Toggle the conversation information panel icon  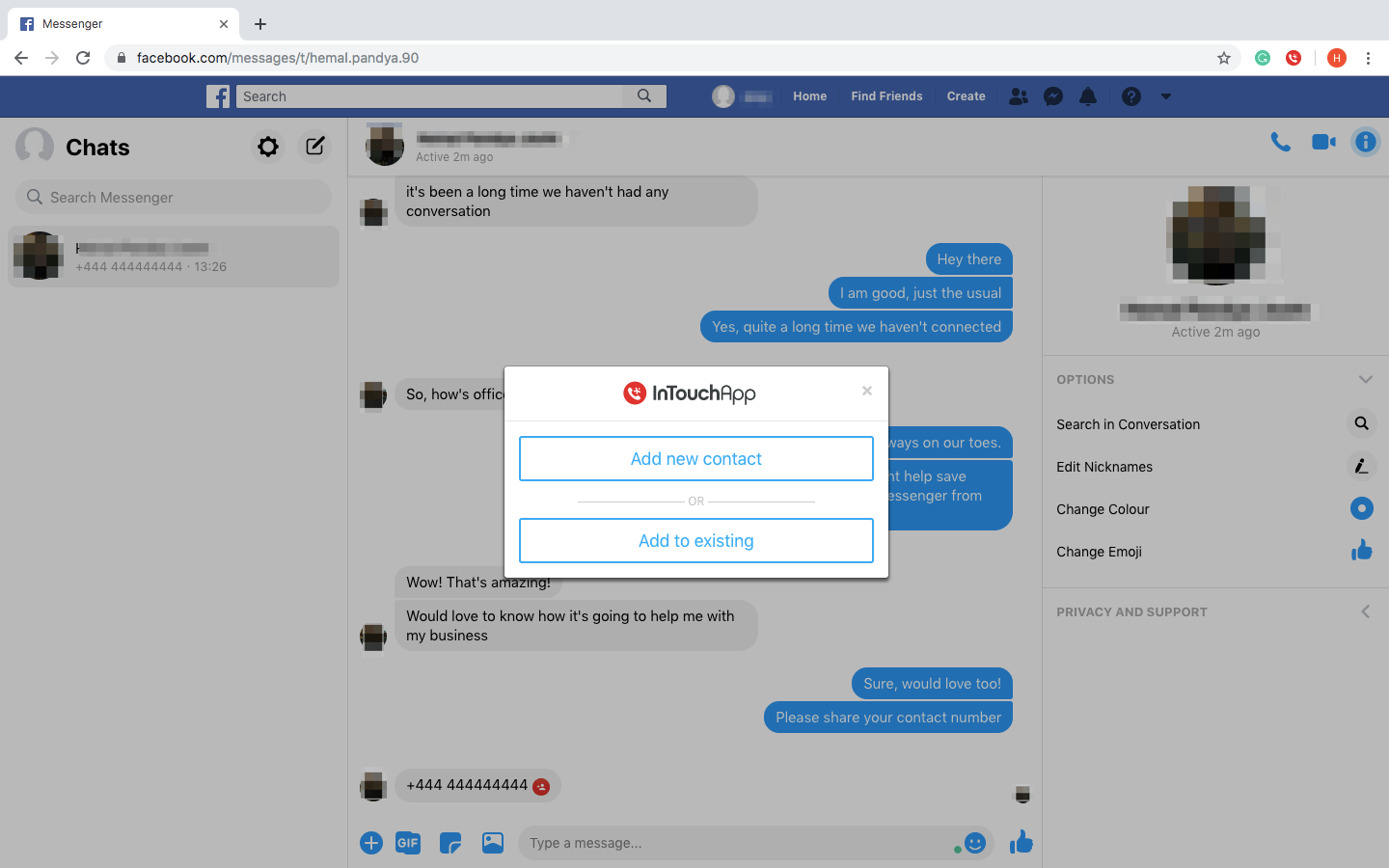pos(1366,143)
